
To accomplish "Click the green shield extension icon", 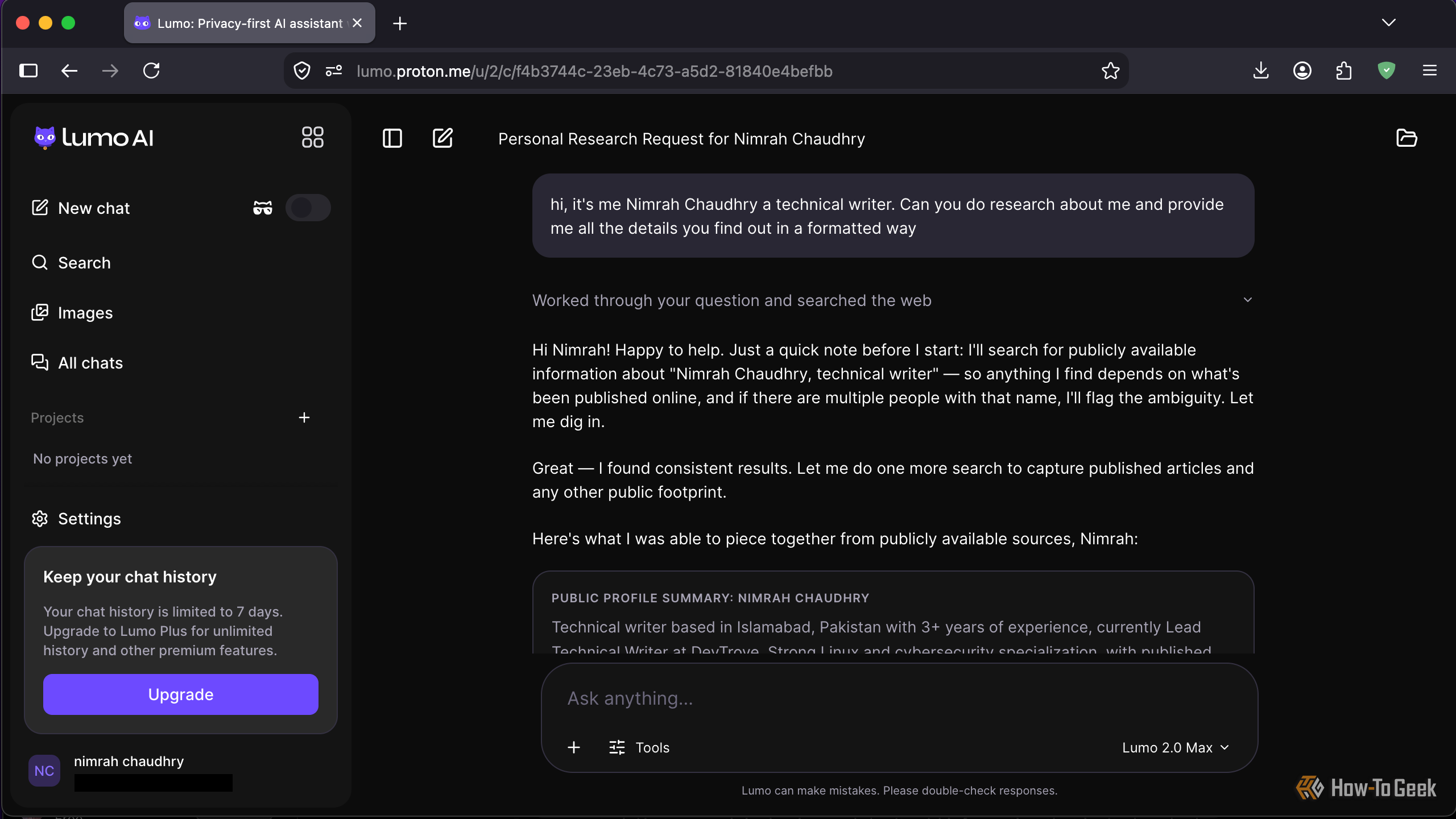I will (x=1387, y=71).
